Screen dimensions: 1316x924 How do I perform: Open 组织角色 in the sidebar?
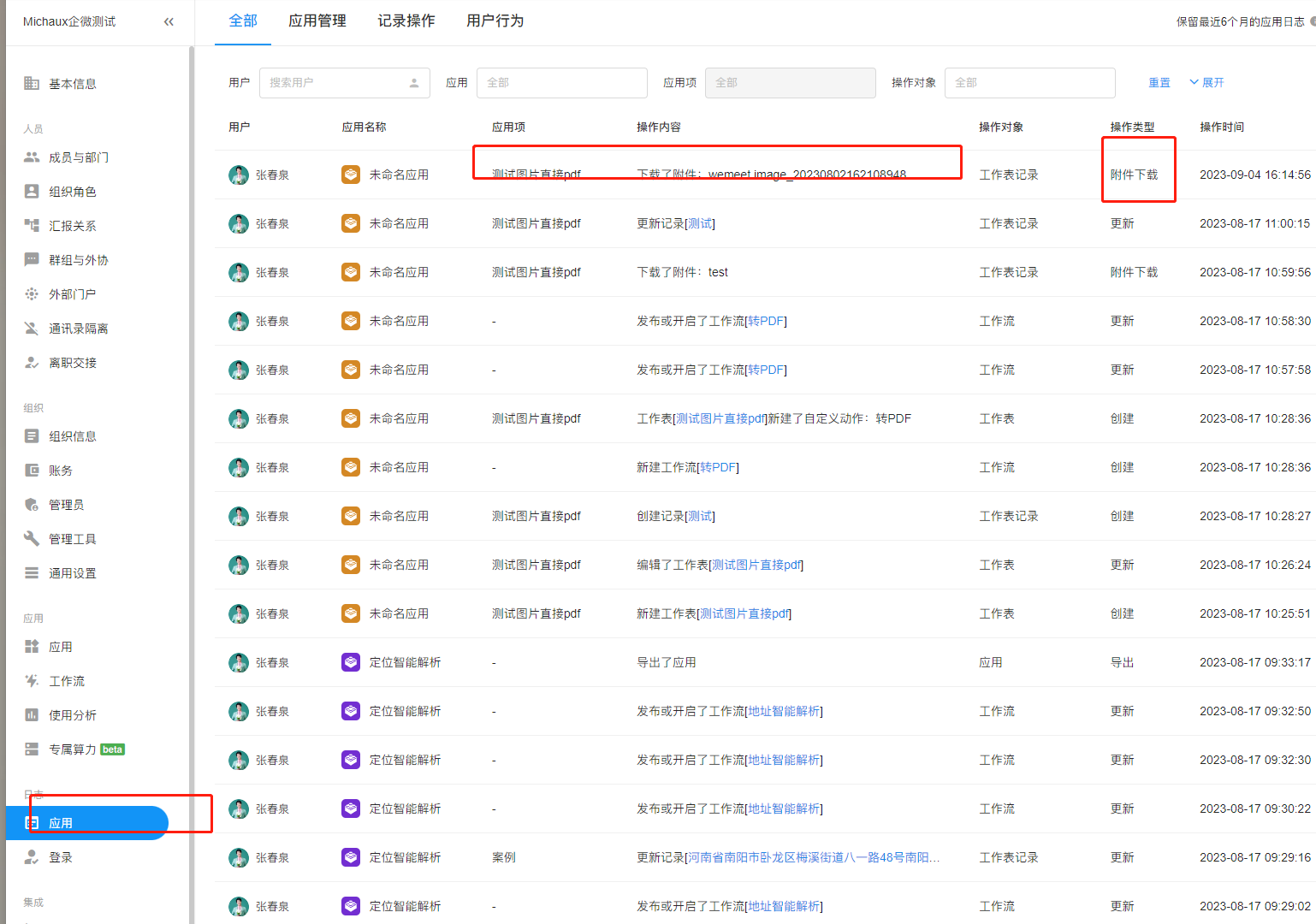[72, 192]
